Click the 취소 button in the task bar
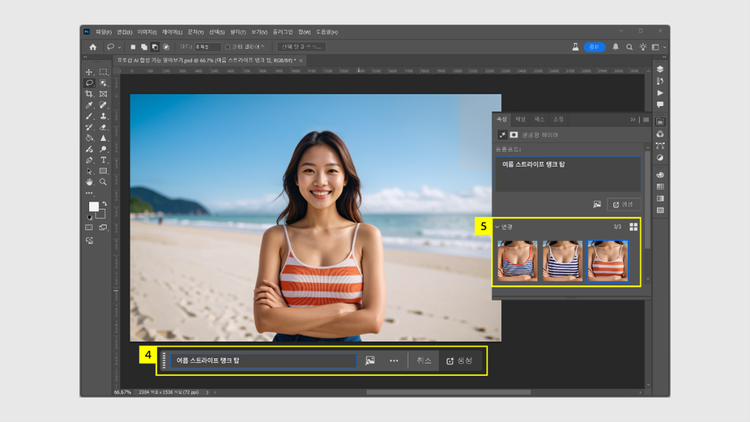The image size is (750, 422). [x=423, y=360]
